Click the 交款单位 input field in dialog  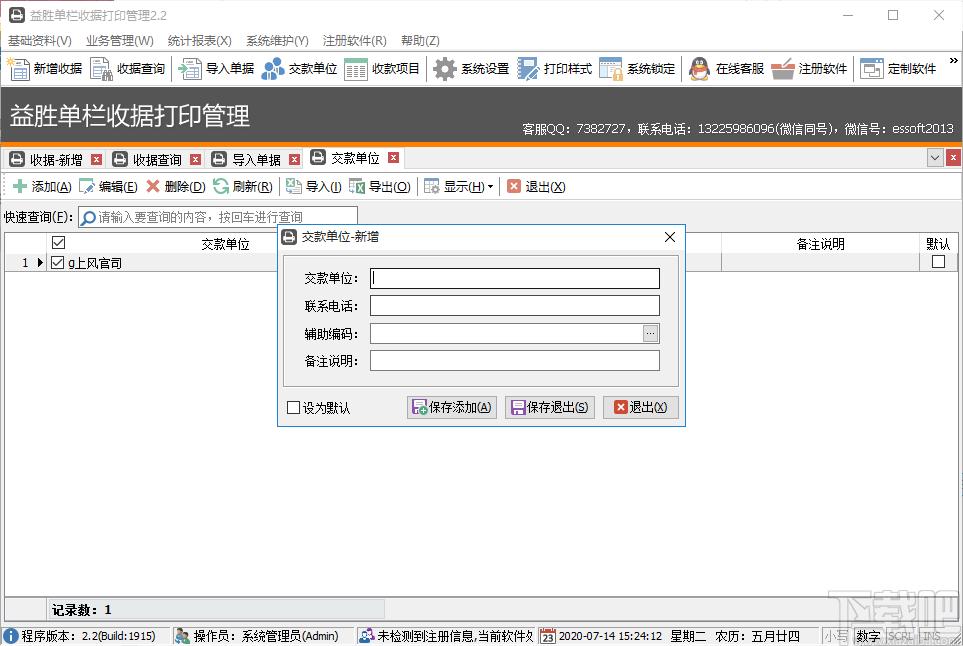[x=514, y=279]
